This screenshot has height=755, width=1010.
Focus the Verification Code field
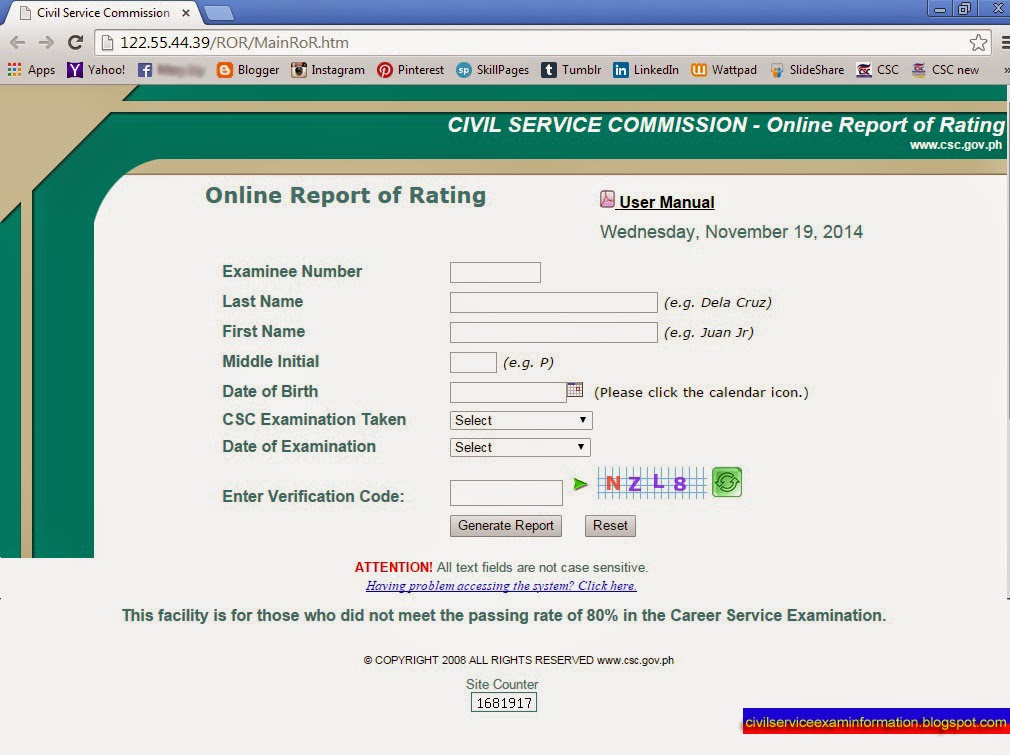tap(506, 493)
